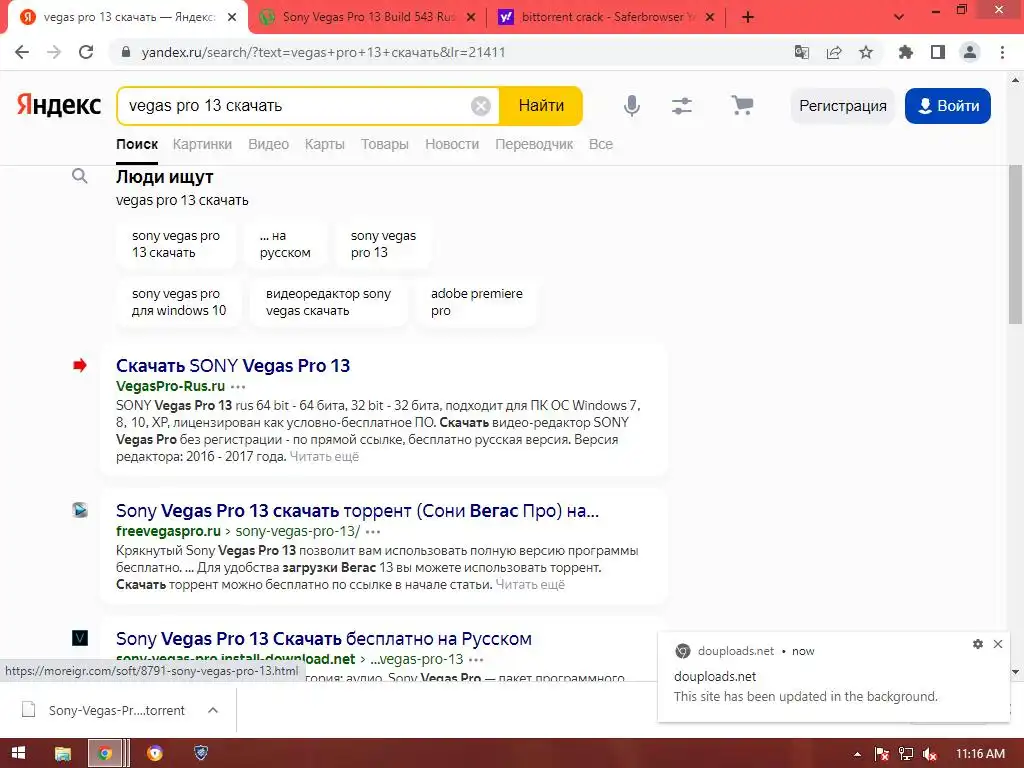Open the Переводчик tab
The height and width of the screenshot is (768, 1024).
534,144
